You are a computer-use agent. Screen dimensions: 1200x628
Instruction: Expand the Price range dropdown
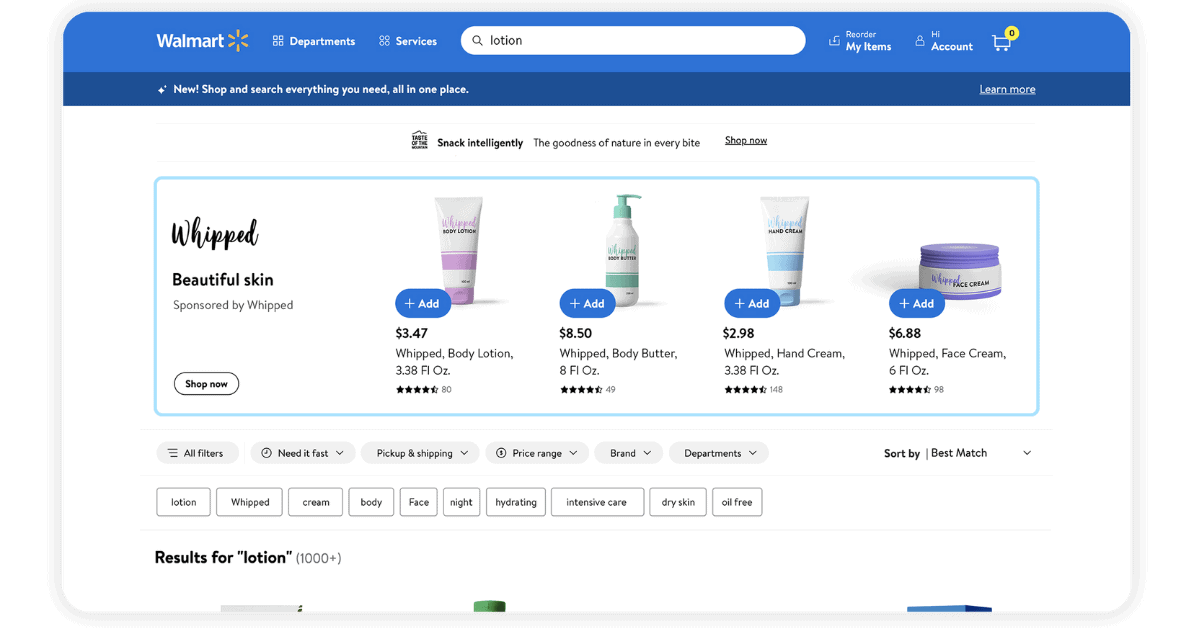coord(537,453)
